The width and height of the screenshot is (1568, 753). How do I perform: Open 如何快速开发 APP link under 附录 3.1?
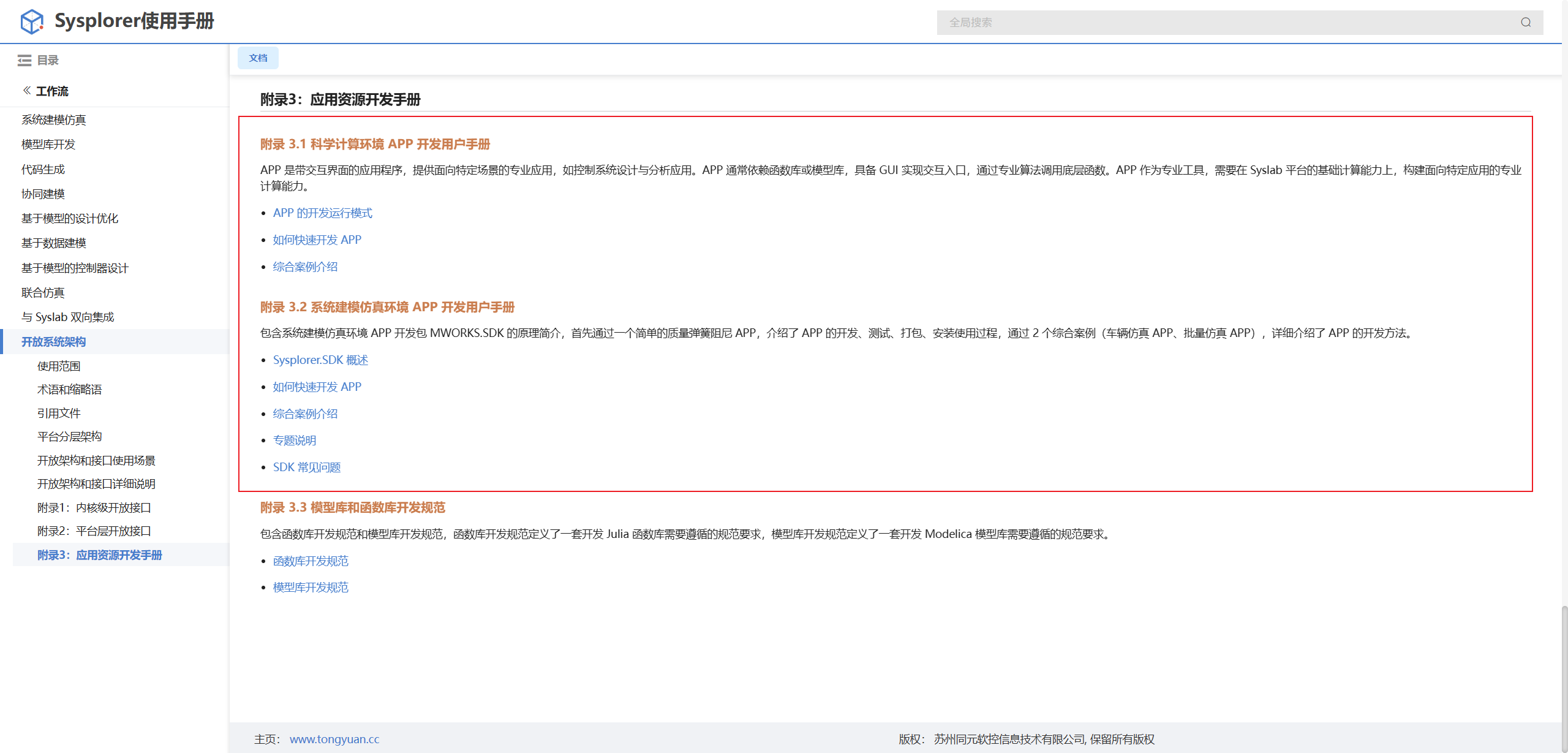pyautogui.click(x=317, y=240)
